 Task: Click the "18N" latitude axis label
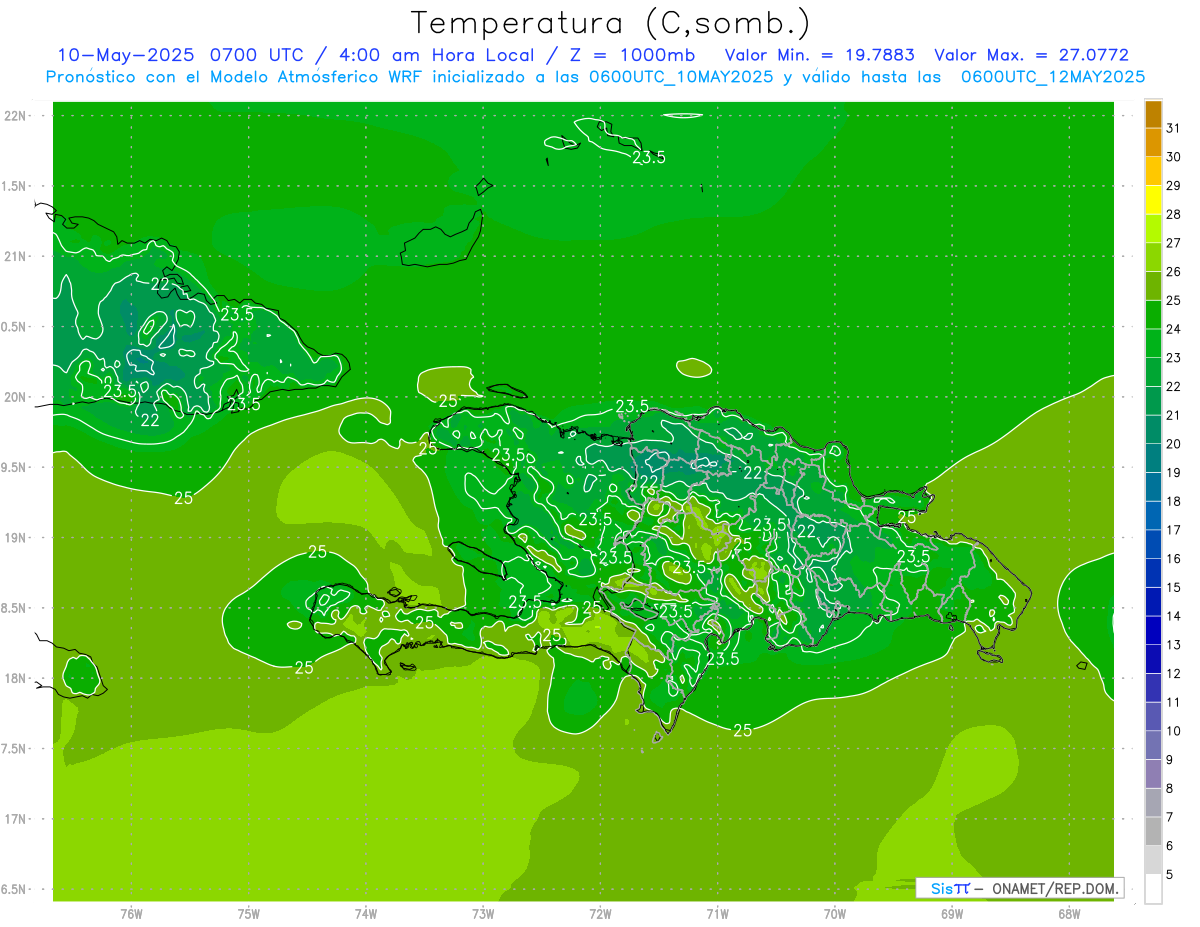click(x=14, y=678)
